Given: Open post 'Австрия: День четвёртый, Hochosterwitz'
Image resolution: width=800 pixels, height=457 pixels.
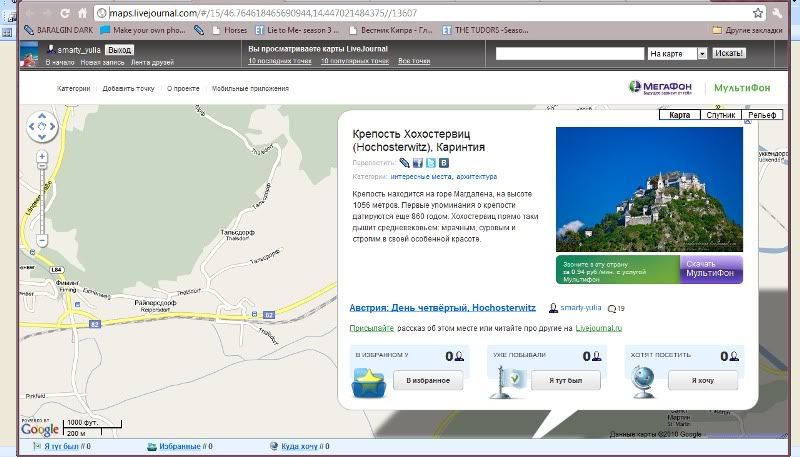Looking at the screenshot, I should 442,308.
